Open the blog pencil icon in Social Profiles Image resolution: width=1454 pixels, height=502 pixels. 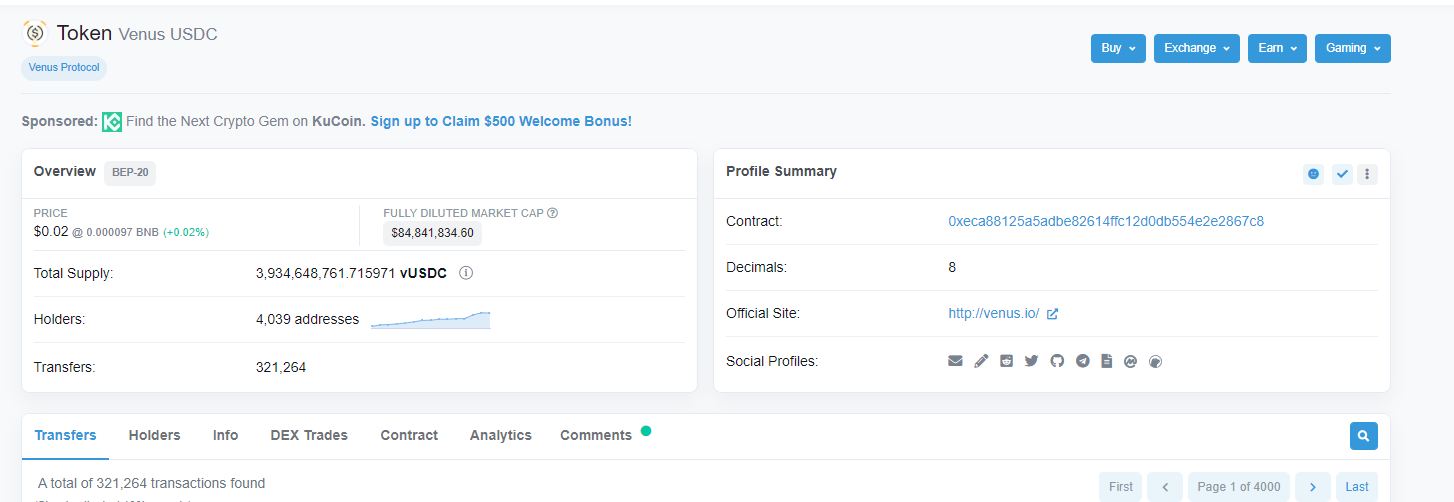(x=981, y=361)
